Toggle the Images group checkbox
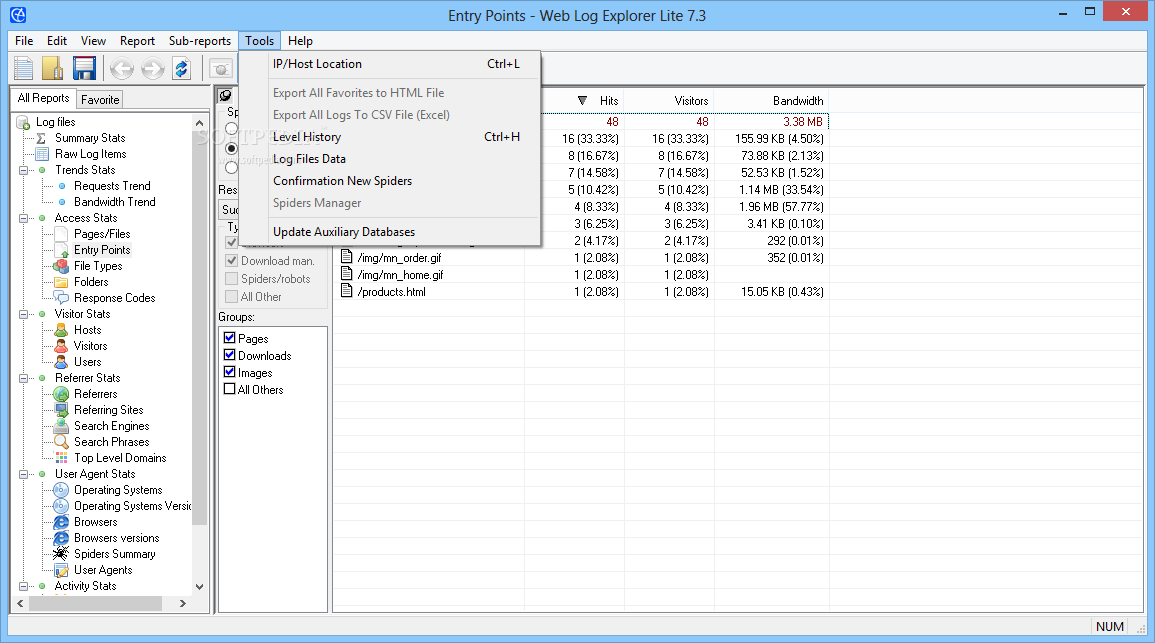 [x=230, y=372]
